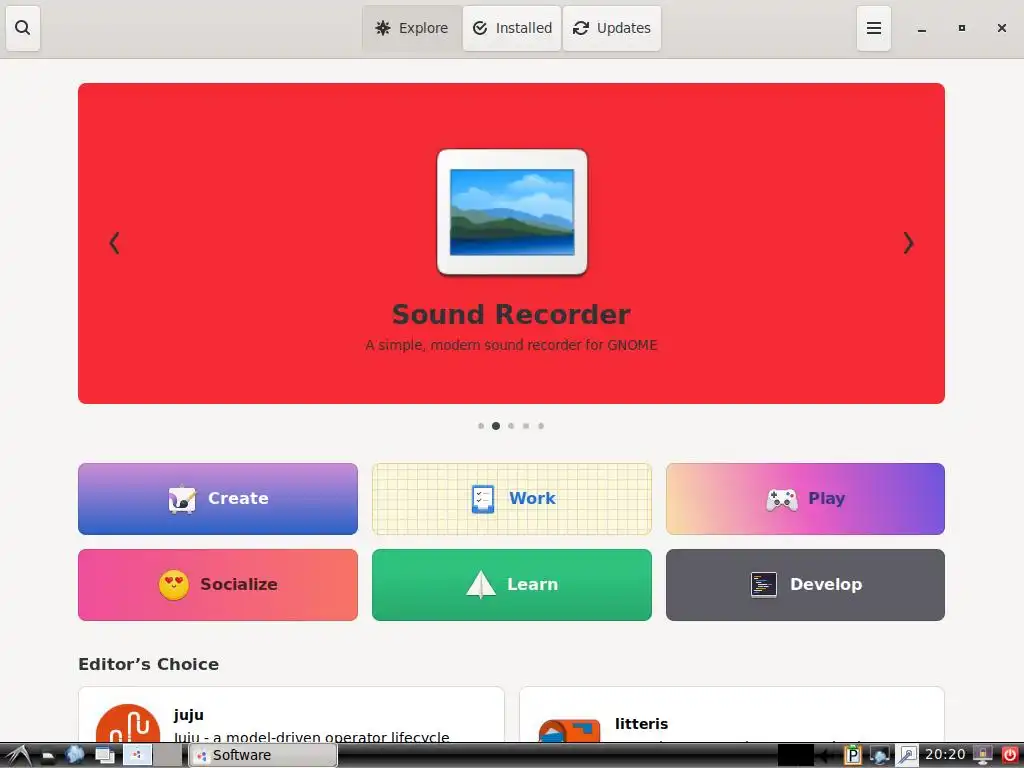Click the Editor's Choice heading
This screenshot has height=768, width=1024.
[148, 664]
